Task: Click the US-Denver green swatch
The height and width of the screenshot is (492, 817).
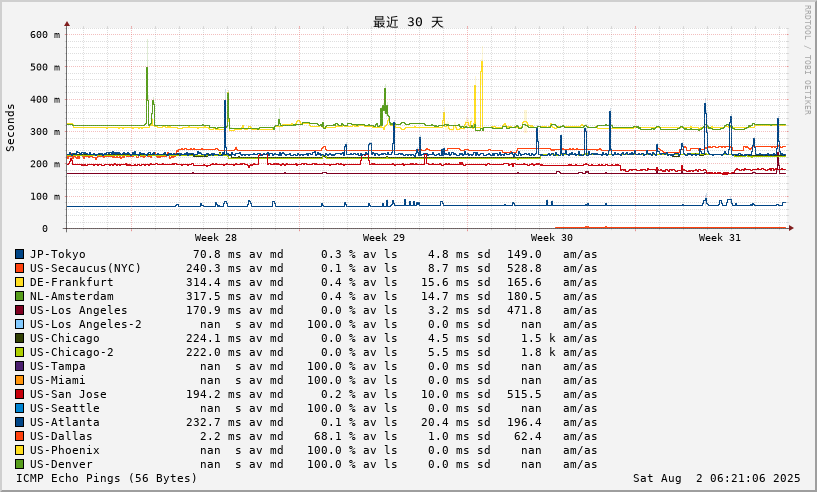Action: [x=19, y=464]
